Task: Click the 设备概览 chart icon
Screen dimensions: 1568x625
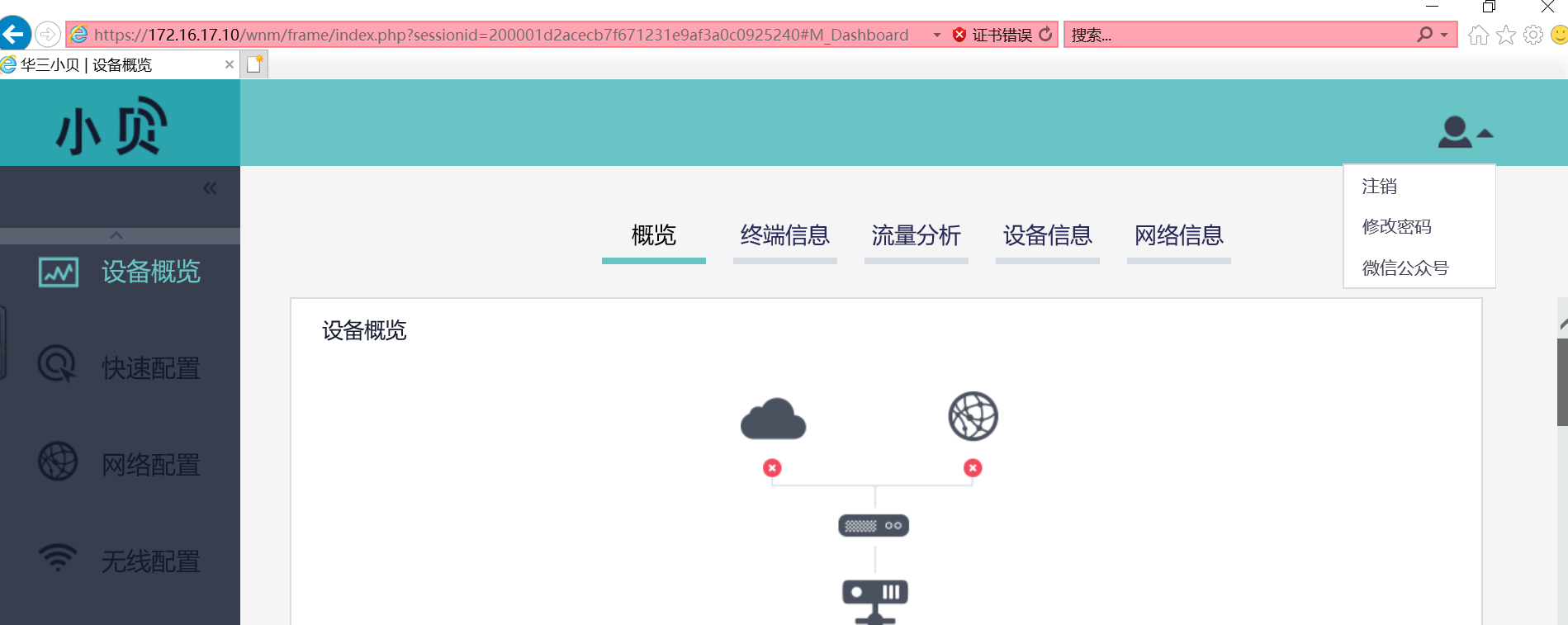Action: (59, 272)
